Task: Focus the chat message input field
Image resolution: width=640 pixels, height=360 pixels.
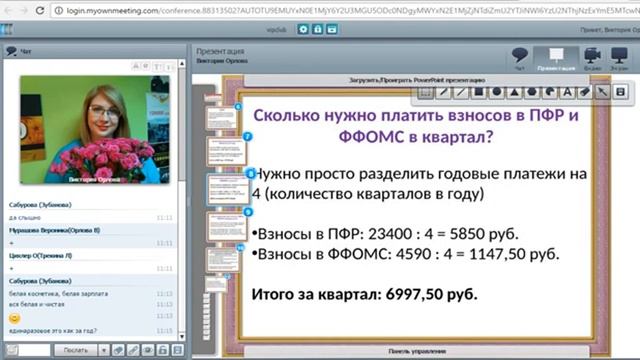Action: pyautogui.click(x=35, y=350)
